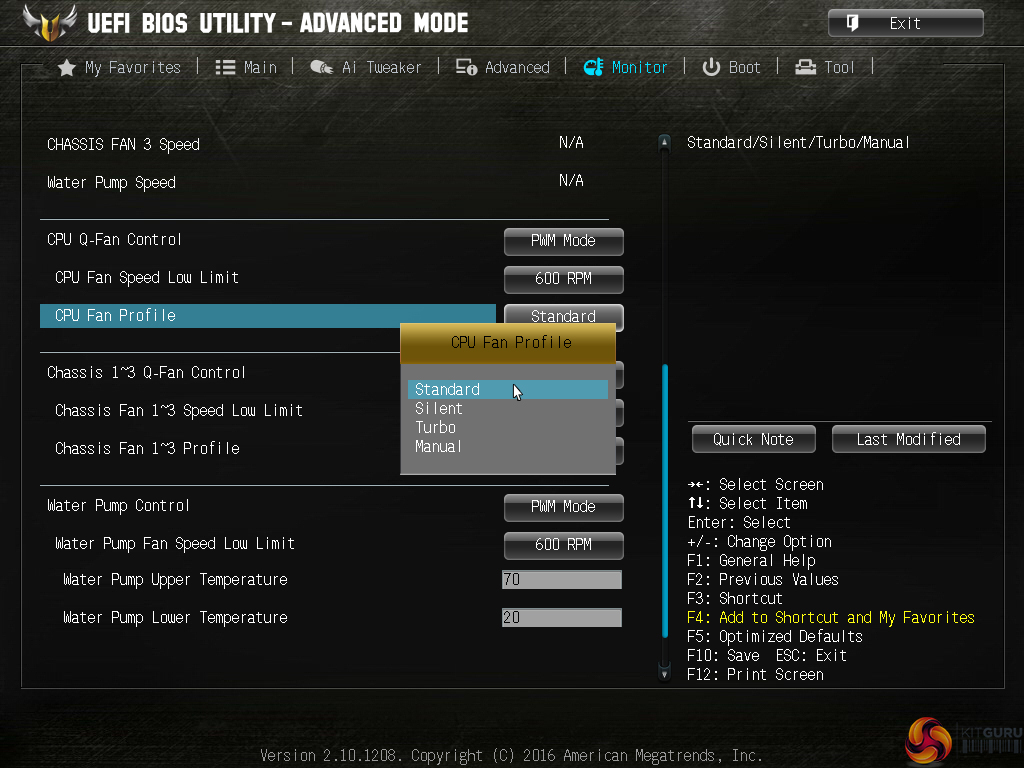Choose Standard in CPU Fan Profile popup
The width and height of the screenshot is (1024, 768).
[507, 389]
